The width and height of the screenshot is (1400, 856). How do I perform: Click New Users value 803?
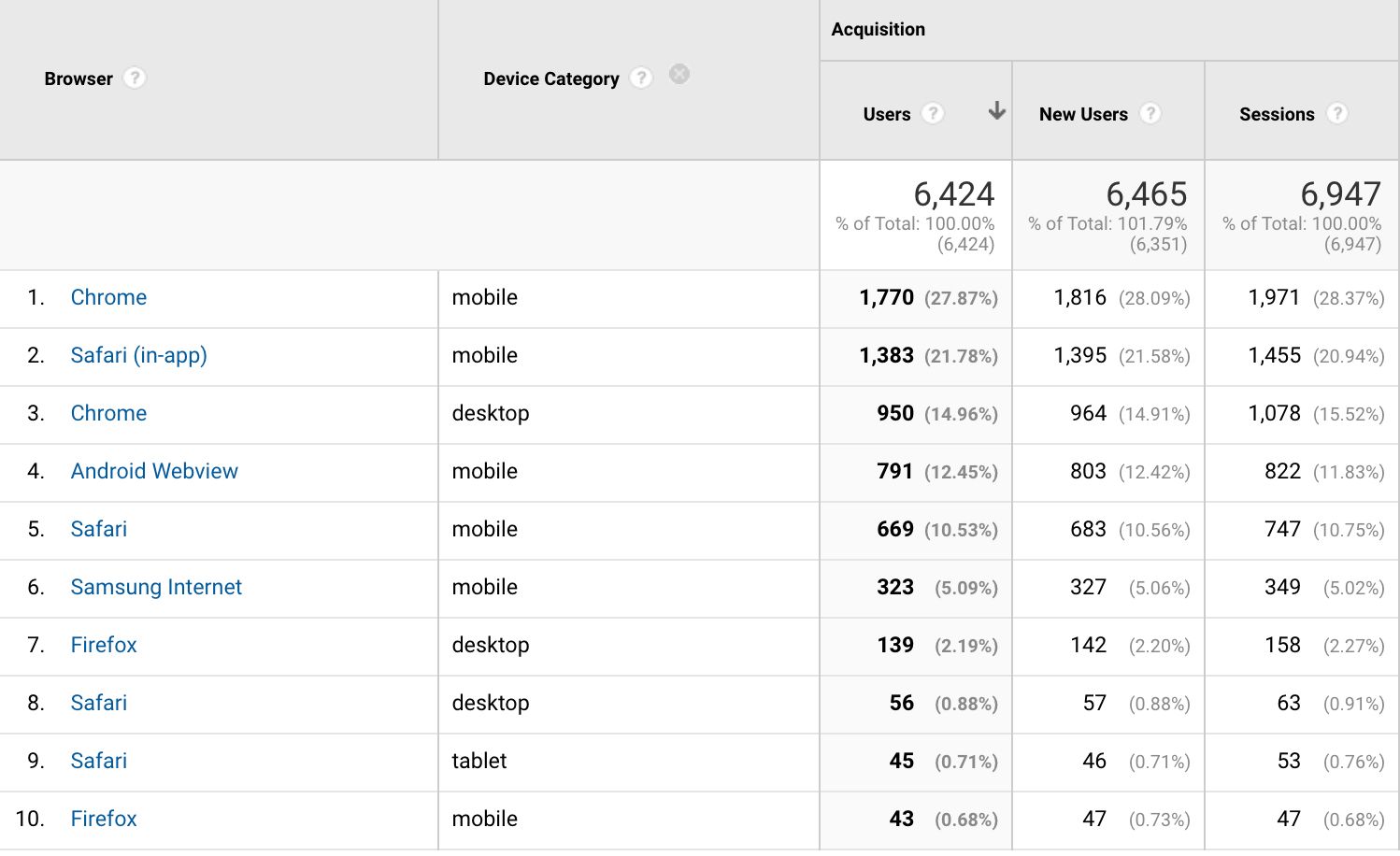pos(1088,471)
